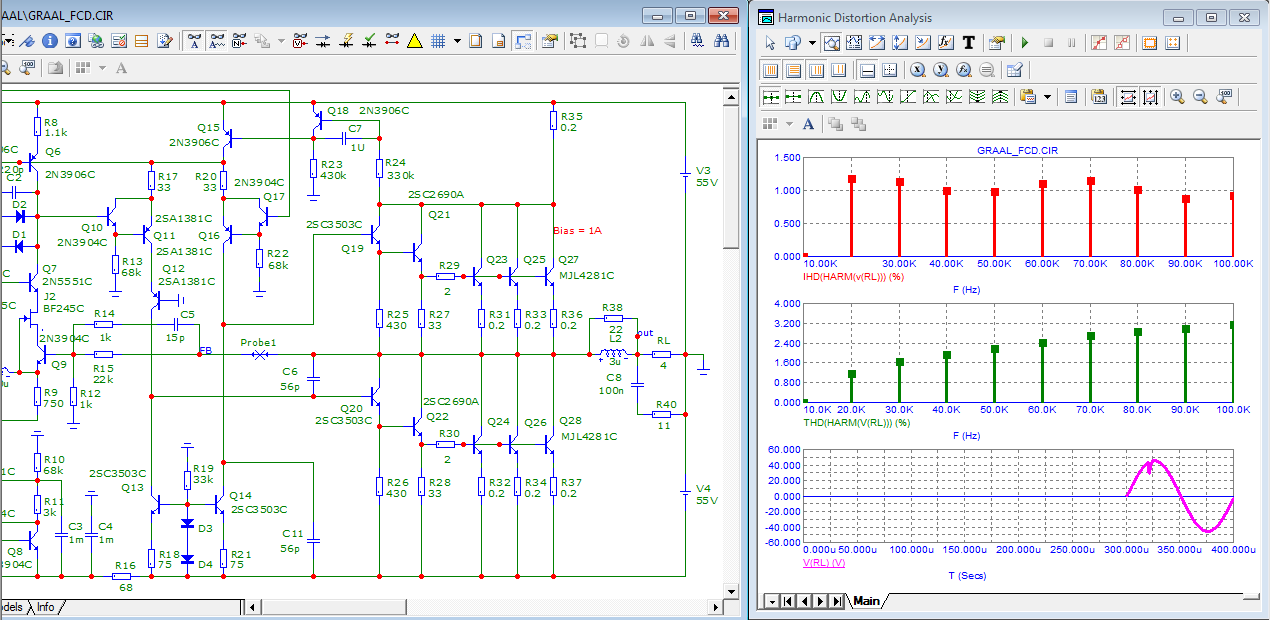Open dropdown next to clipboard plot icon
The width and height of the screenshot is (1271, 620).
pyautogui.click(x=1048, y=97)
